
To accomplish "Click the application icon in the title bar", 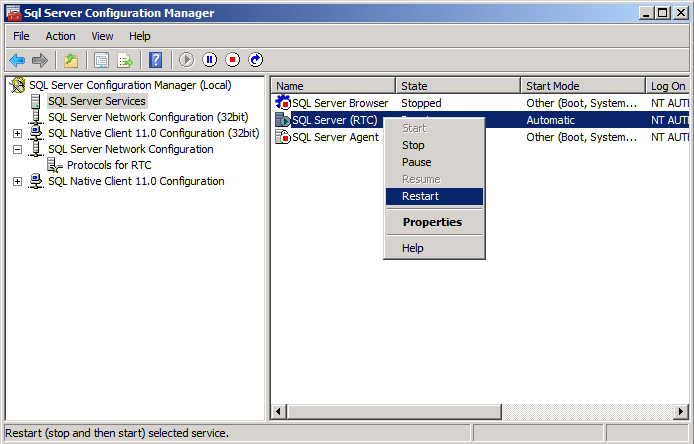I will coord(13,12).
